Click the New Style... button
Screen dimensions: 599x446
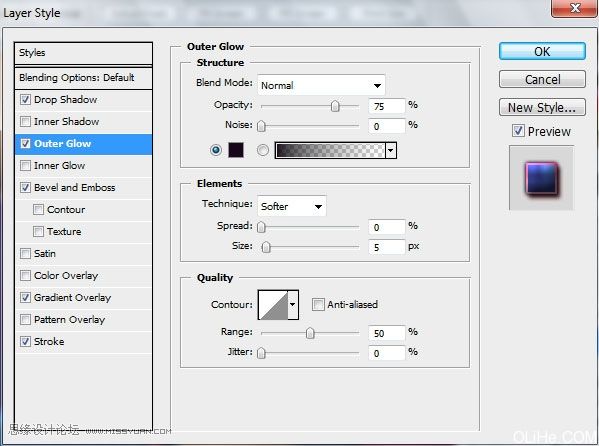(542, 107)
